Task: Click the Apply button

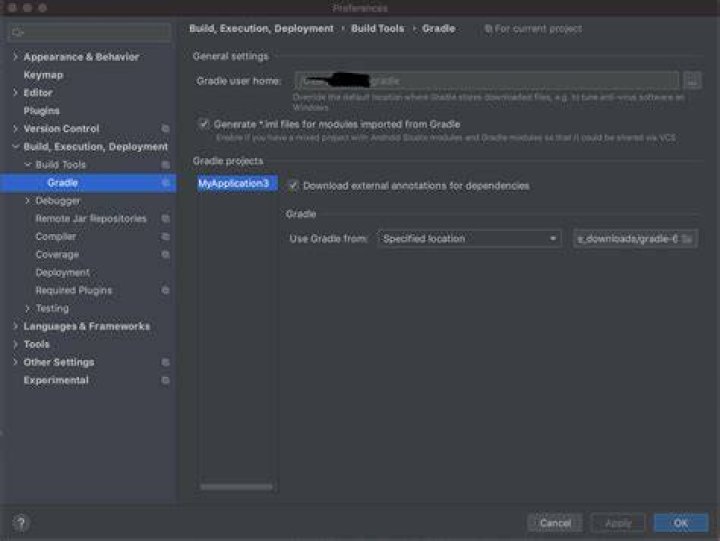Action: click(618, 523)
